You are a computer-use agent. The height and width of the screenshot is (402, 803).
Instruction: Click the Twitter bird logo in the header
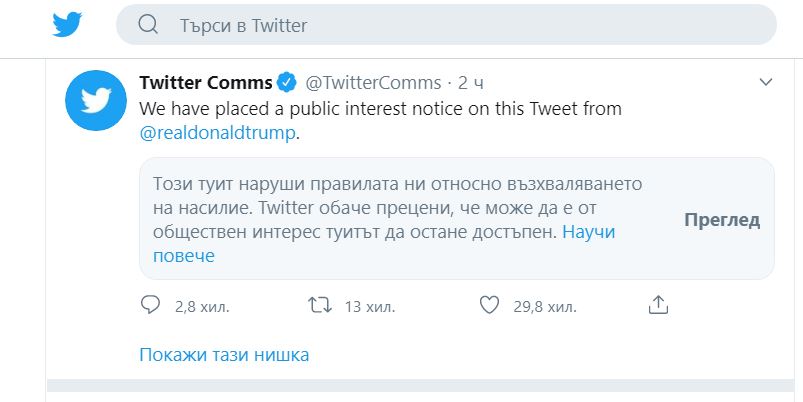67,25
